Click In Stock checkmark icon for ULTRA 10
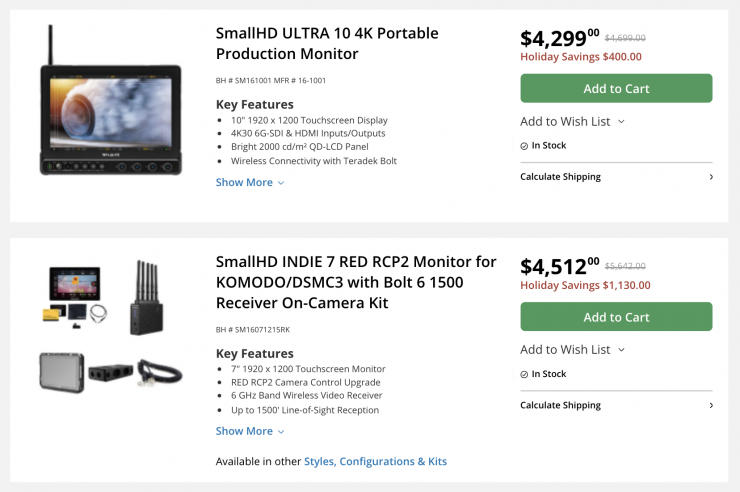740x492 pixels. point(524,146)
